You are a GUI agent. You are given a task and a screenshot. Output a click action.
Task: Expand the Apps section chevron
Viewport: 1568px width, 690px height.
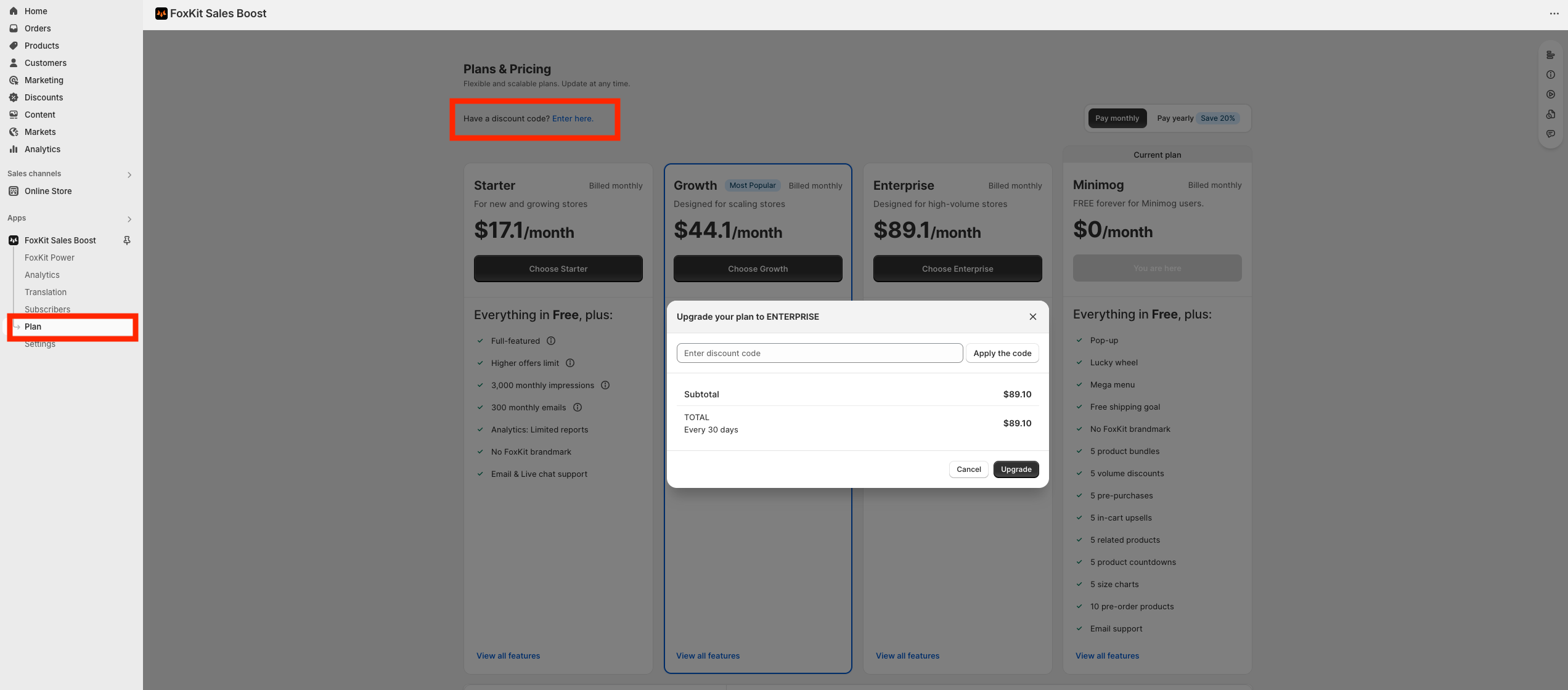[129, 219]
